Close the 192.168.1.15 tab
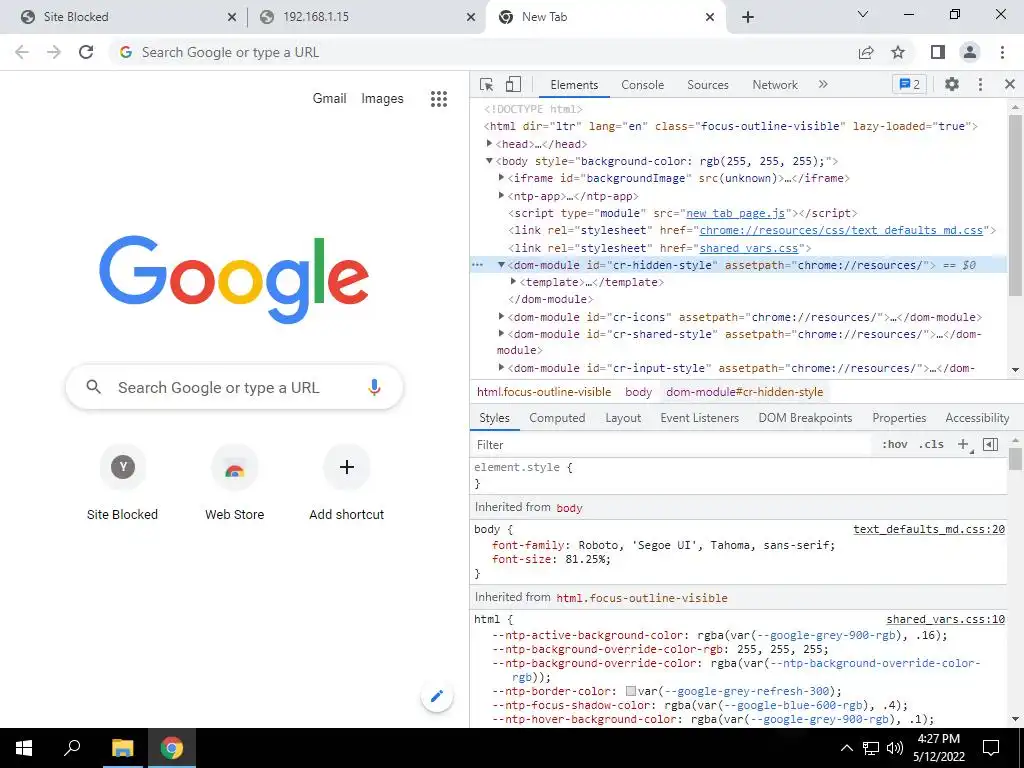Viewport: 1024px width, 768px height. coord(471,17)
